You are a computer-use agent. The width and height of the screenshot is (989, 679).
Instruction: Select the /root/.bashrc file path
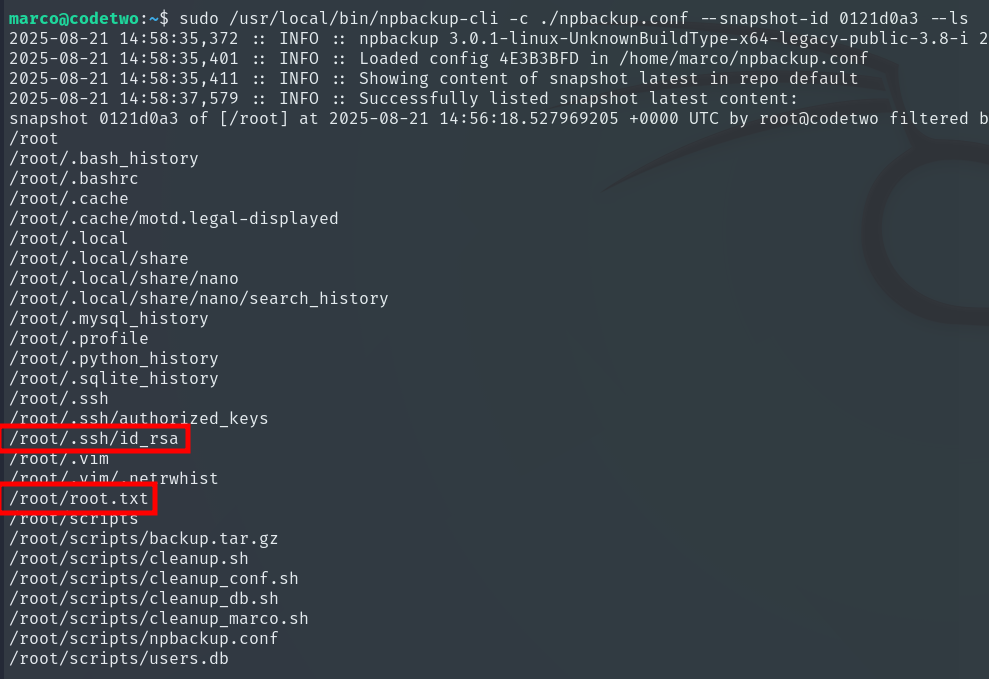tap(73, 178)
